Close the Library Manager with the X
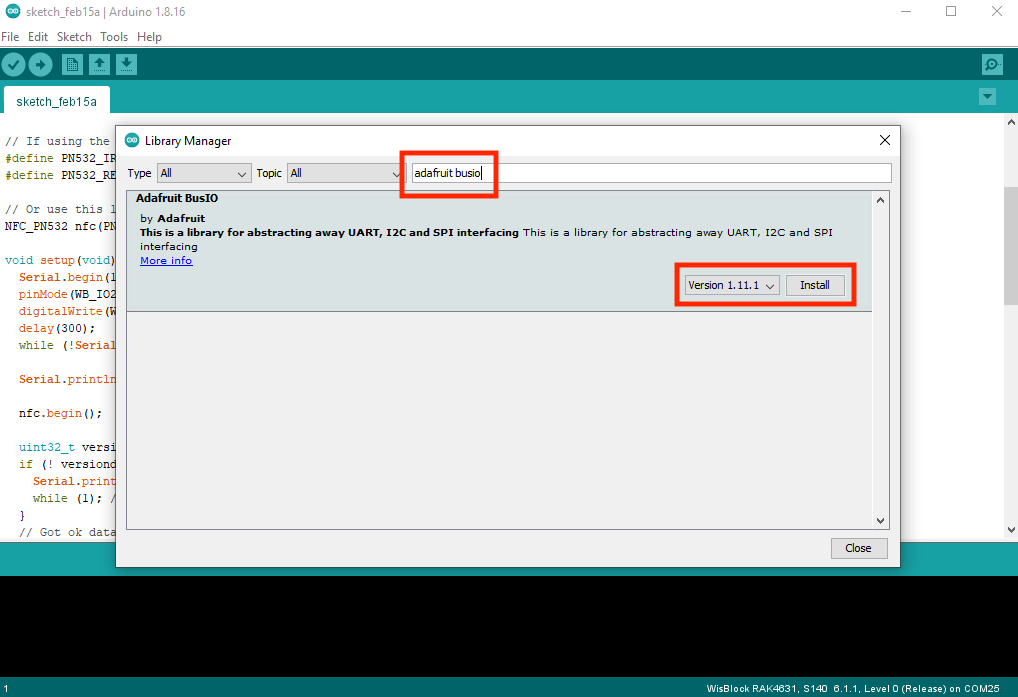 (x=884, y=140)
